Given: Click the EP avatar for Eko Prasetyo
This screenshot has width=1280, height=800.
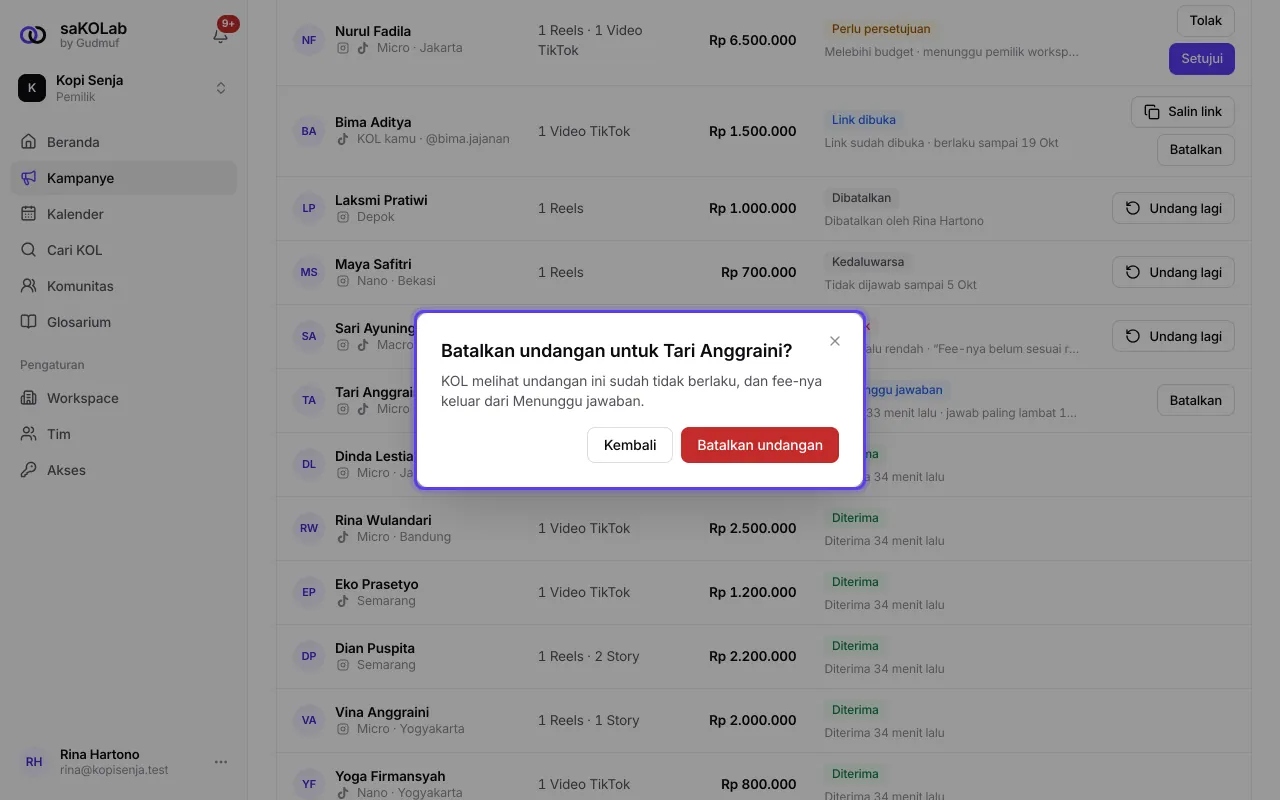Looking at the screenshot, I should click(x=309, y=592).
